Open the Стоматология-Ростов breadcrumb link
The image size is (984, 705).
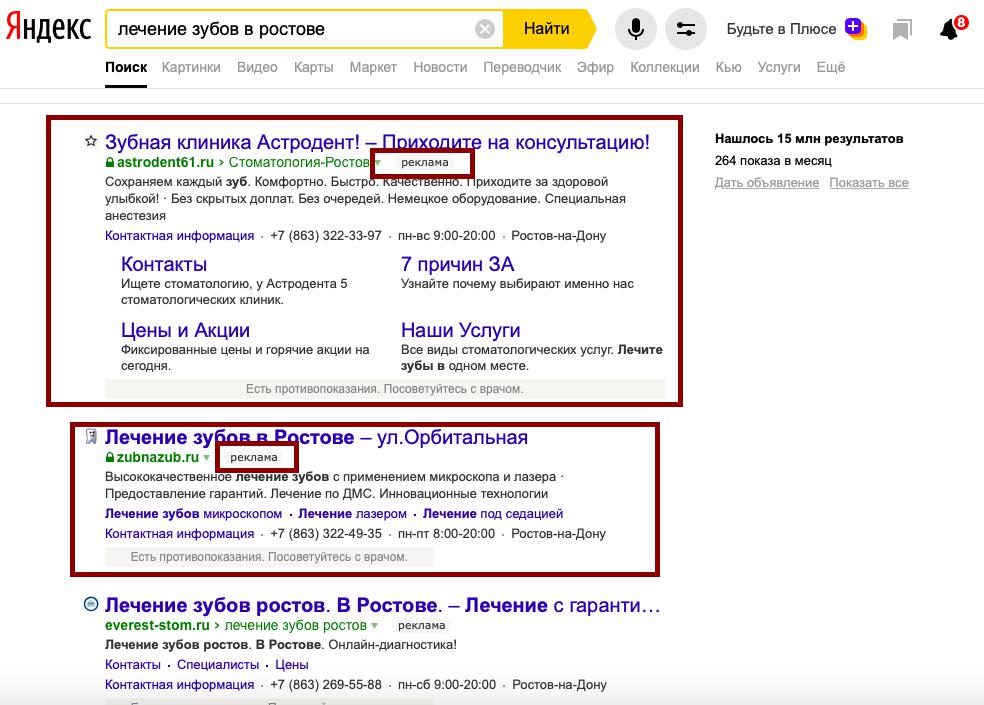(299, 163)
